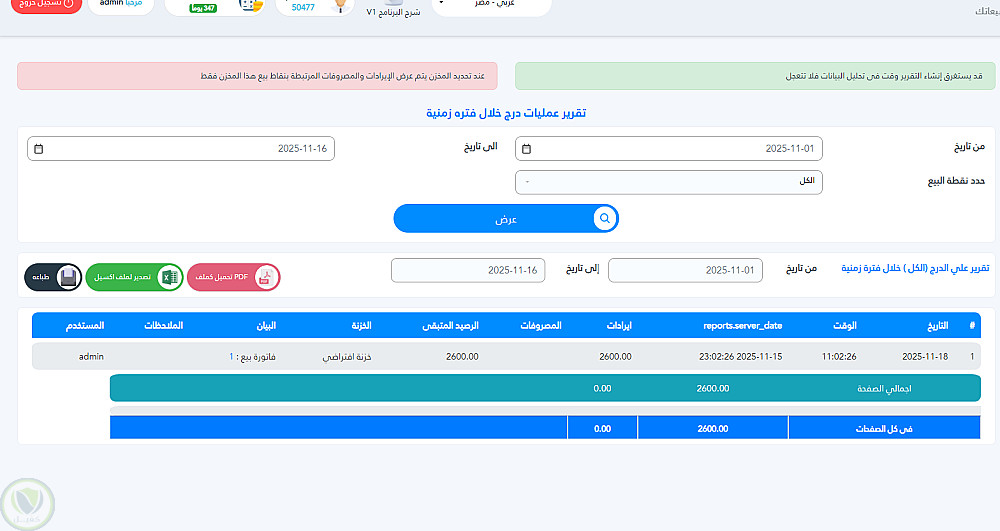The image size is (1000, 531).
Task: Click the red notice about store selection
Action: (x=257, y=76)
